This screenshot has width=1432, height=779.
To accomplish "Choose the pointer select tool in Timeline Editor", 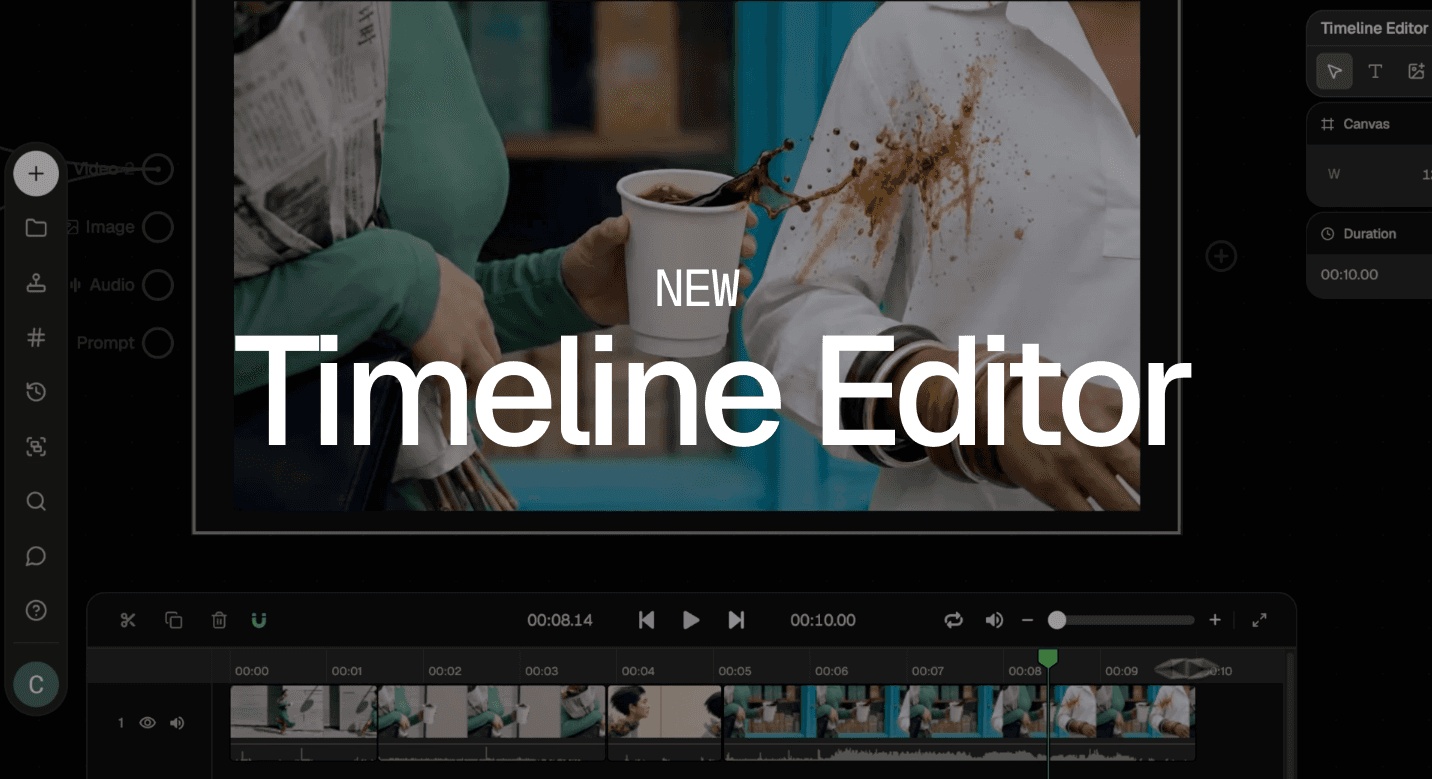I will tap(1334, 71).
